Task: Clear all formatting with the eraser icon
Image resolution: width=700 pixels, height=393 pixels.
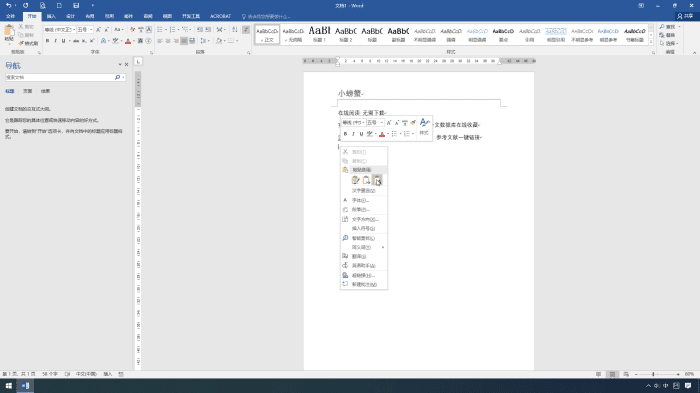Action: pos(132,29)
